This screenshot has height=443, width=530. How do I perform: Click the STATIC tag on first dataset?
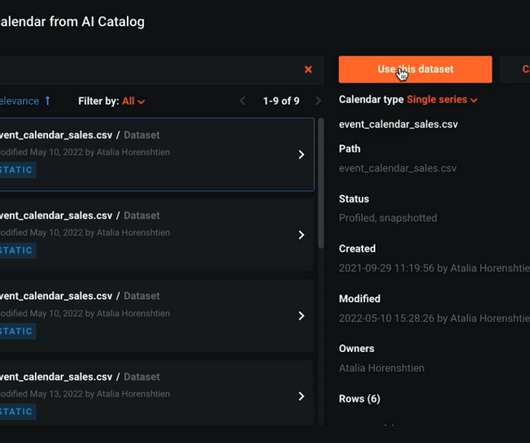[x=17, y=170]
